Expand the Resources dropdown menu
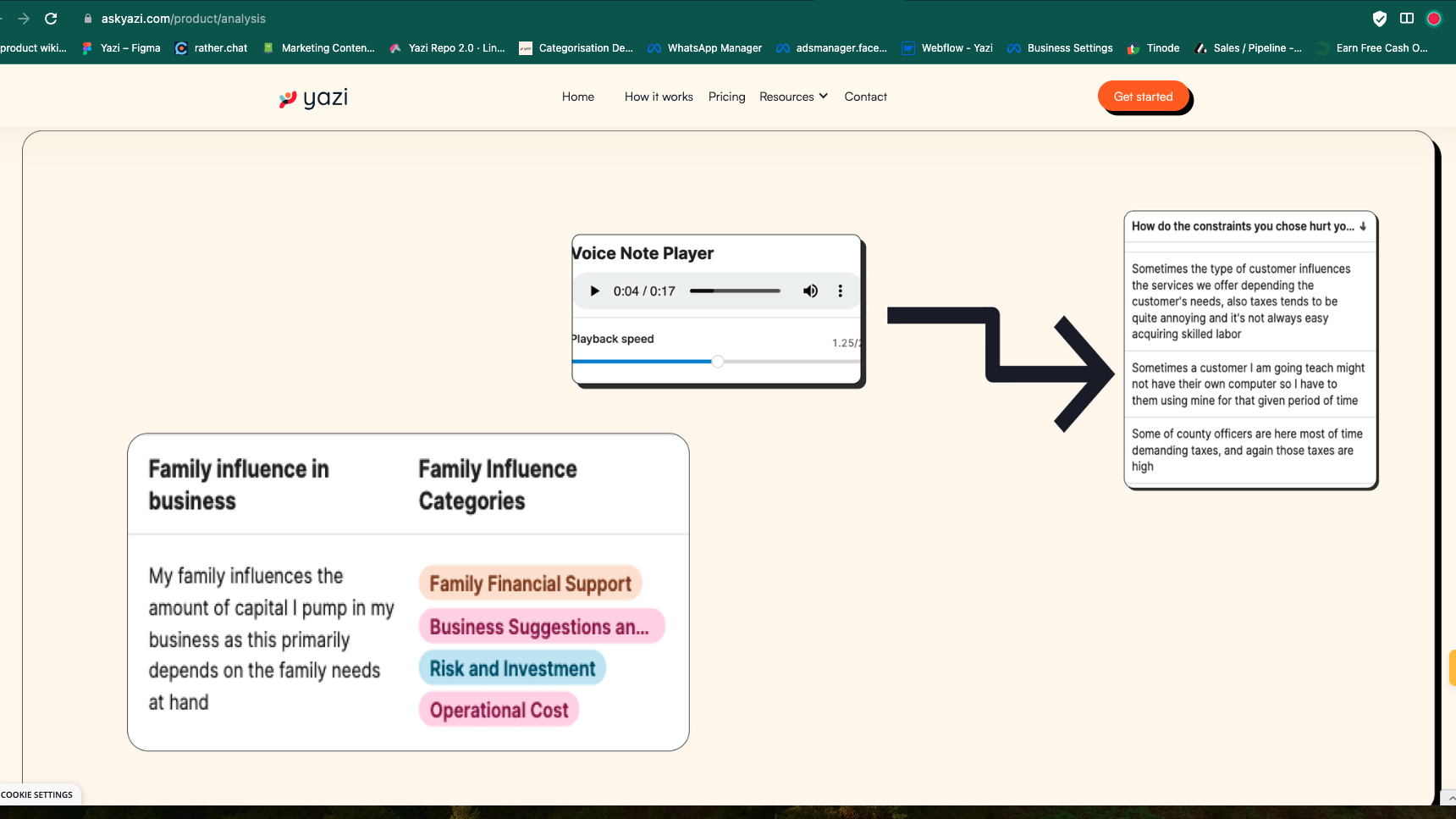The width and height of the screenshot is (1456, 819). [793, 97]
